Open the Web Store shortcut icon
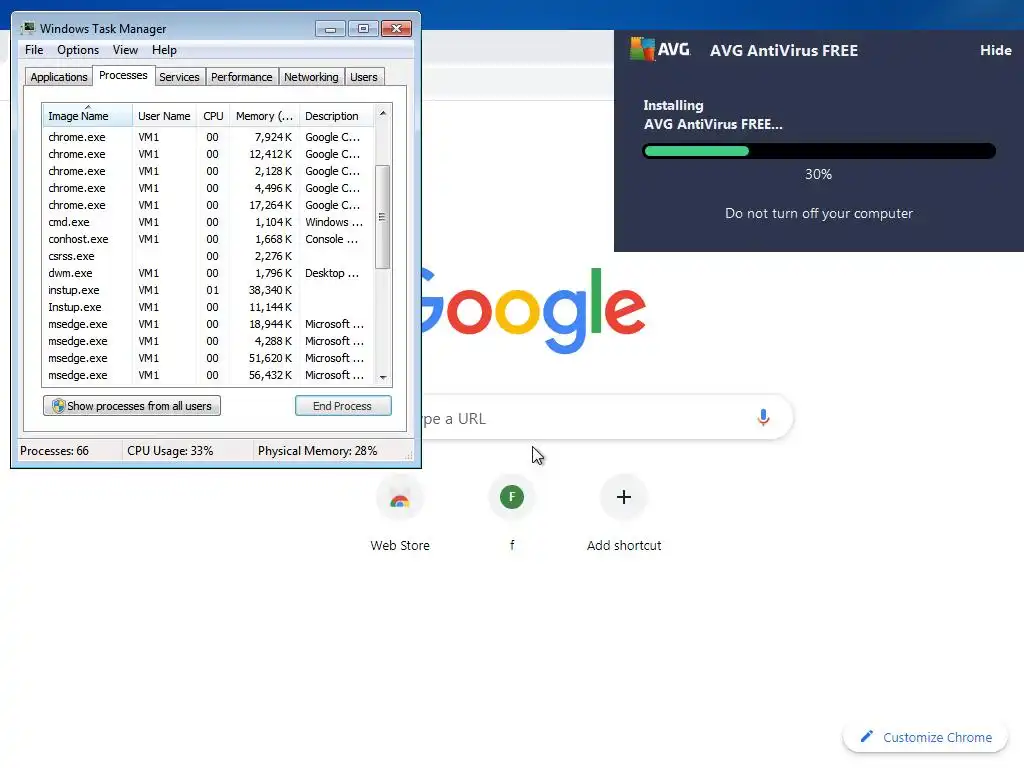 pyautogui.click(x=400, y=498)
